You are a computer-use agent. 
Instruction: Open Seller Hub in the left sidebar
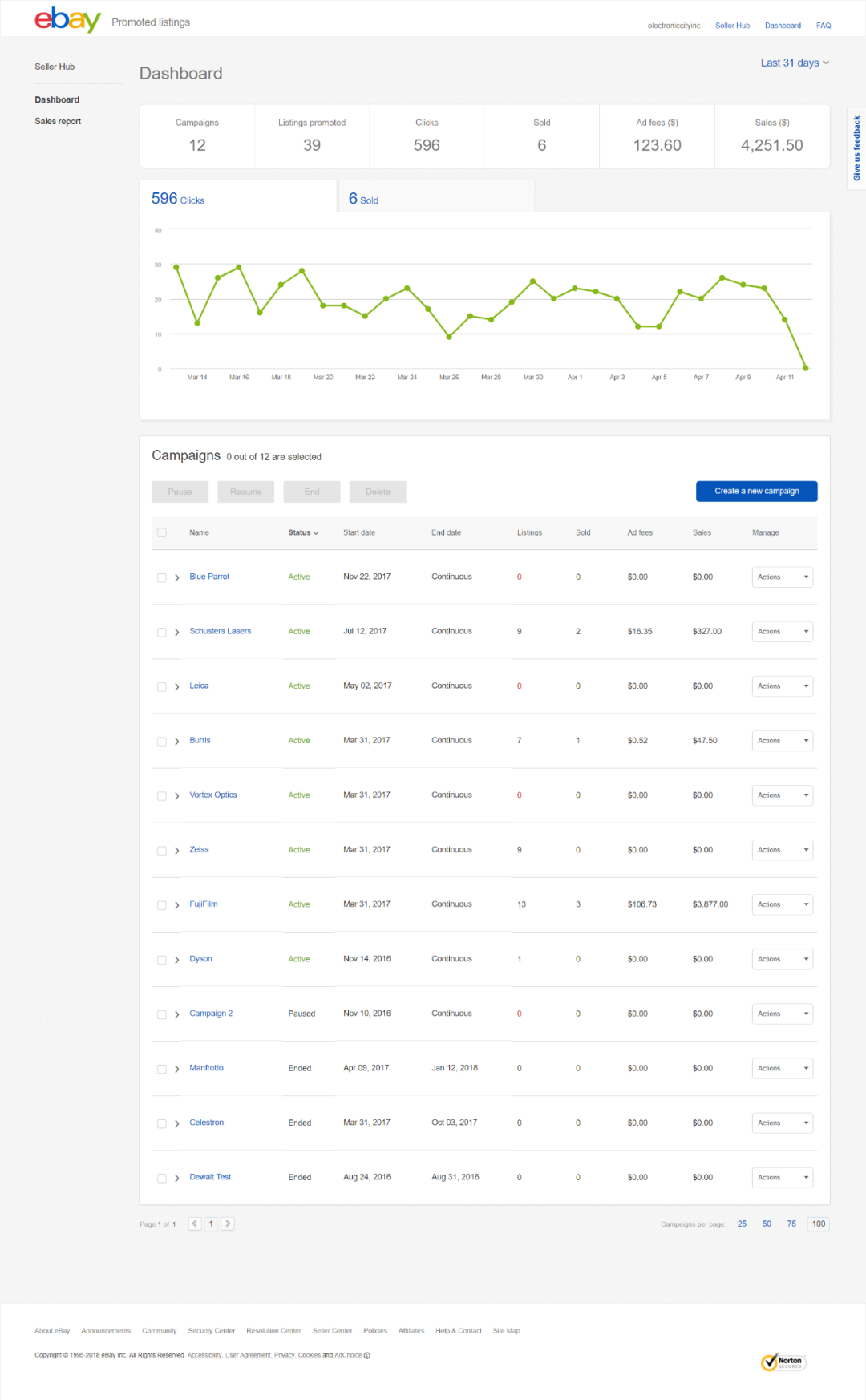pos(55,67)
